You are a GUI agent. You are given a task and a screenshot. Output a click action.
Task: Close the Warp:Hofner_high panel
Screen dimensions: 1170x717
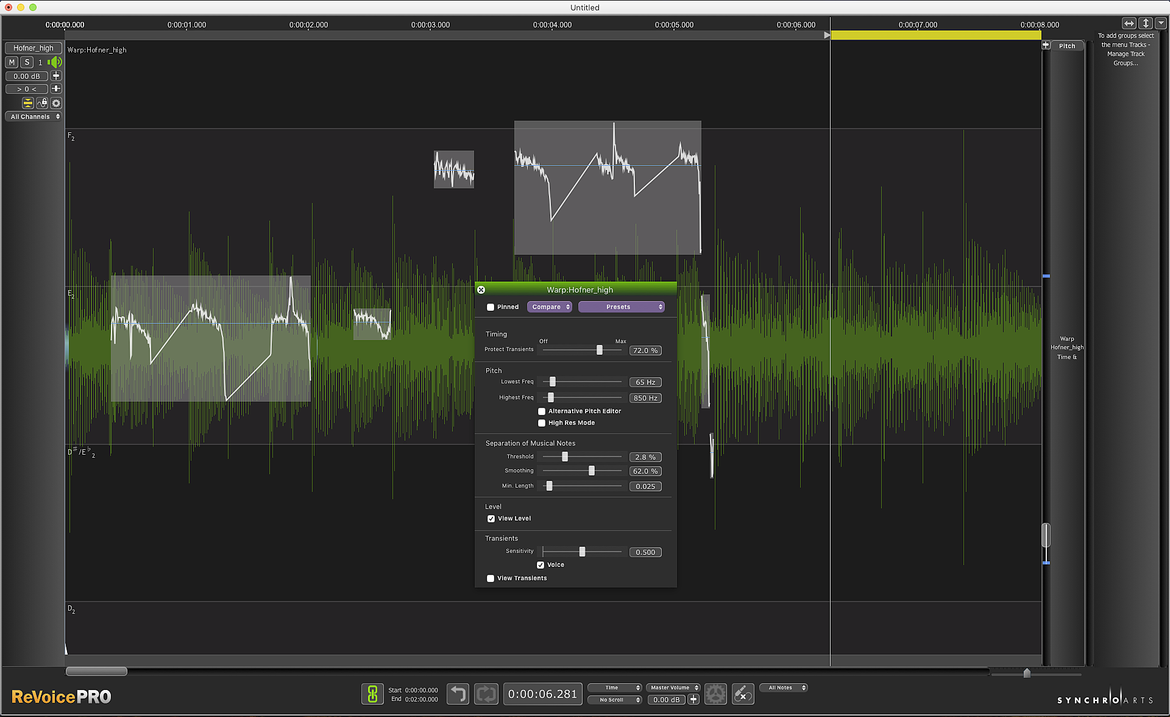click(481, 289)
